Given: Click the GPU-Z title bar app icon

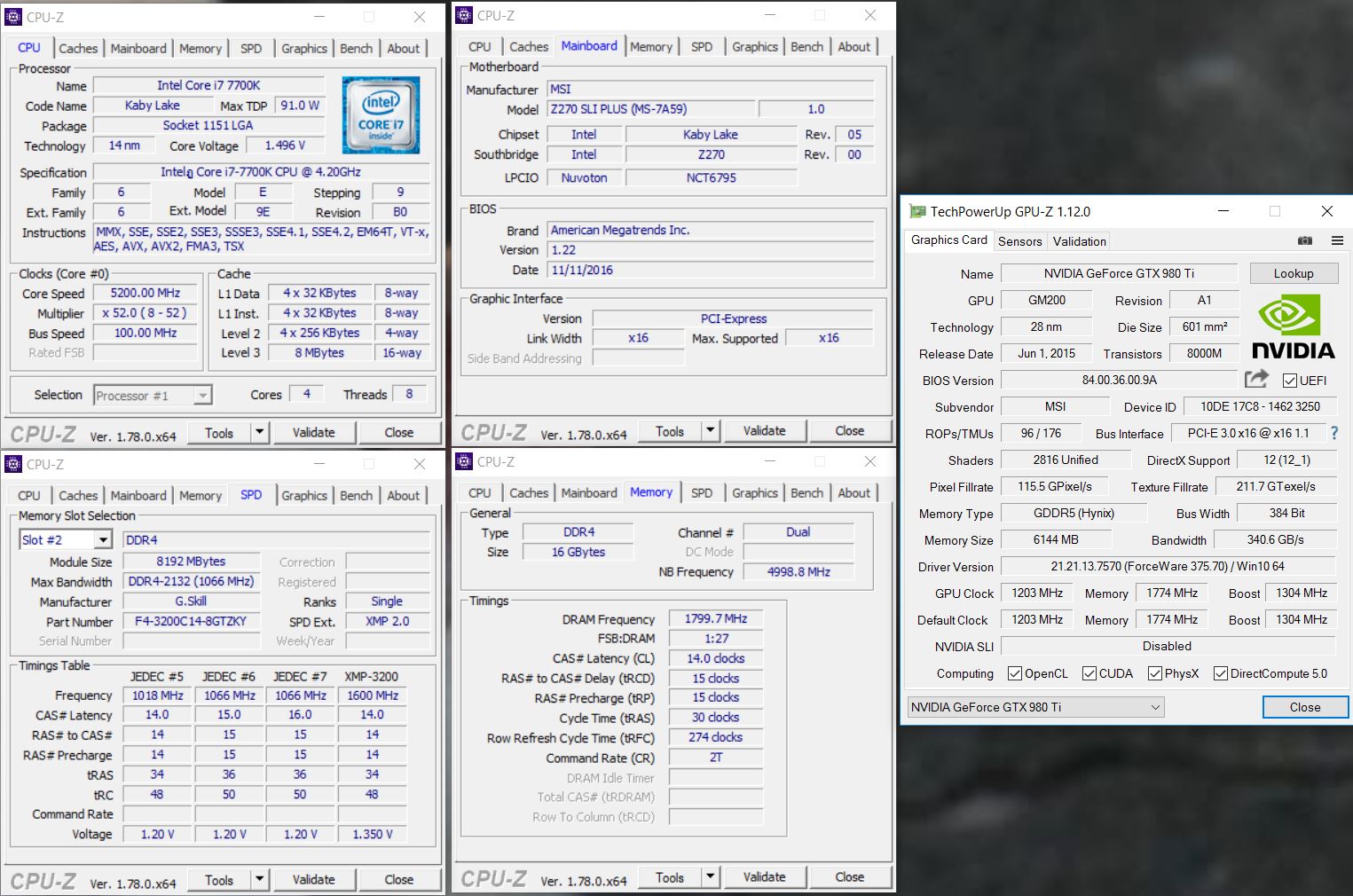Looking at the screenshot, I should 917,211.
